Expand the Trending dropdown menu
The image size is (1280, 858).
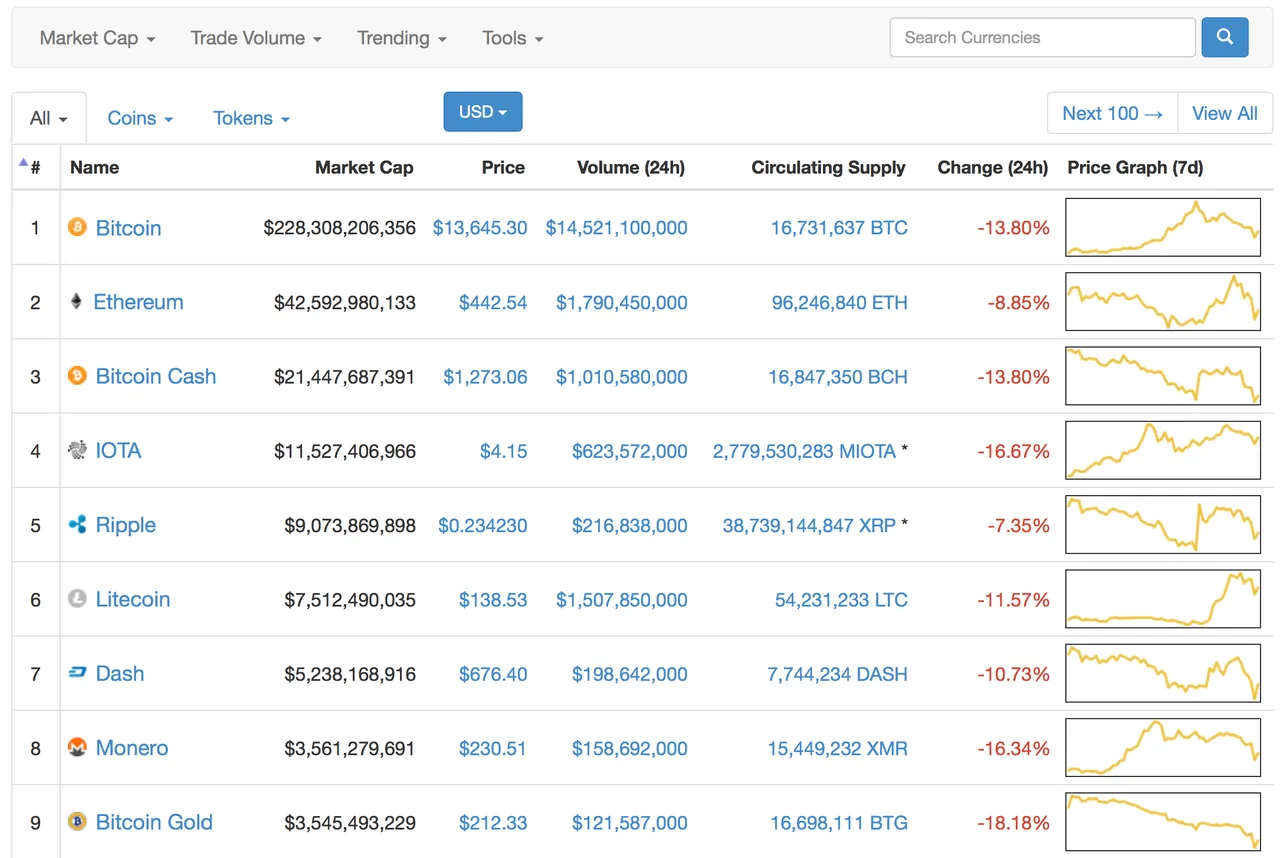402,38
